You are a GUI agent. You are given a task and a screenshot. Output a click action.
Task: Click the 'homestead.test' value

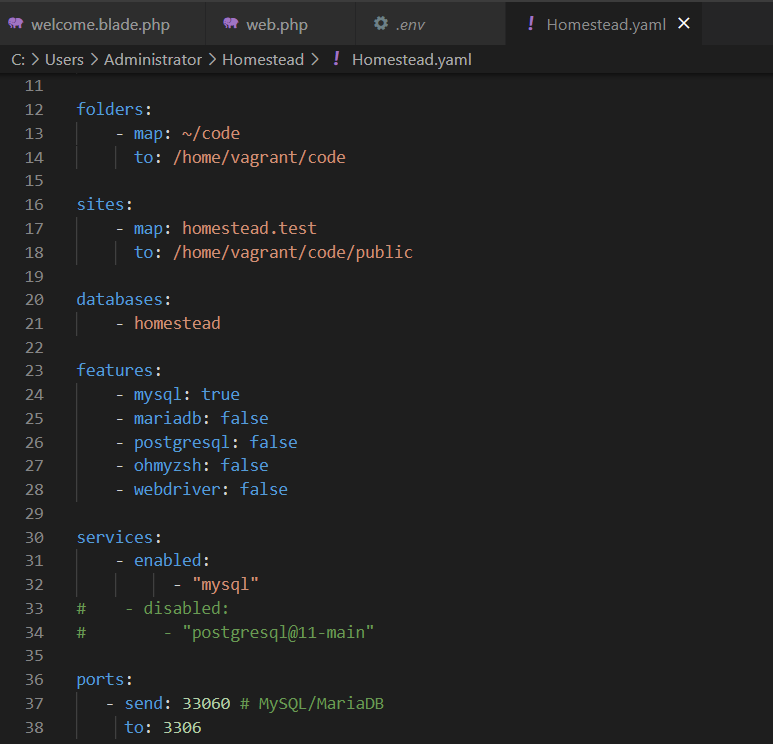[249, 229]
